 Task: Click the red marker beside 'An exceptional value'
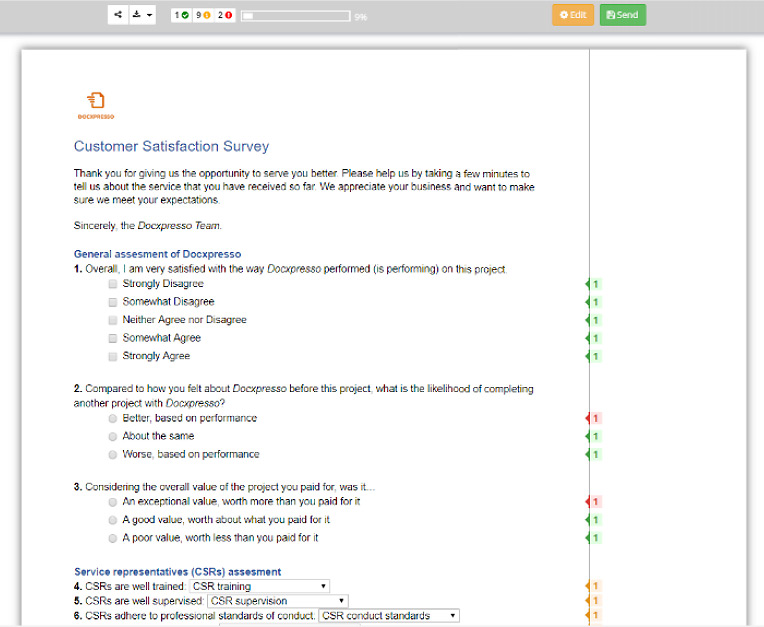point(593,501)
